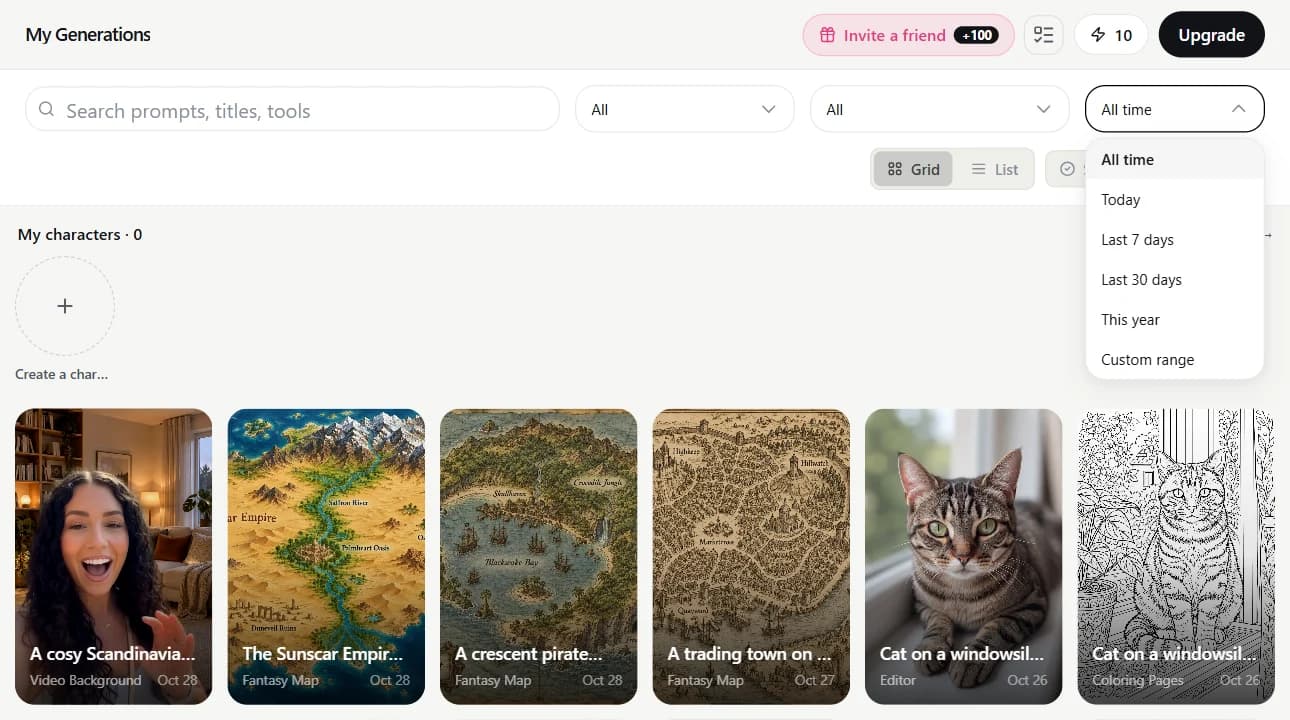Pick the This year option
Screen dimensions: 1290x720
point(1175,320)
